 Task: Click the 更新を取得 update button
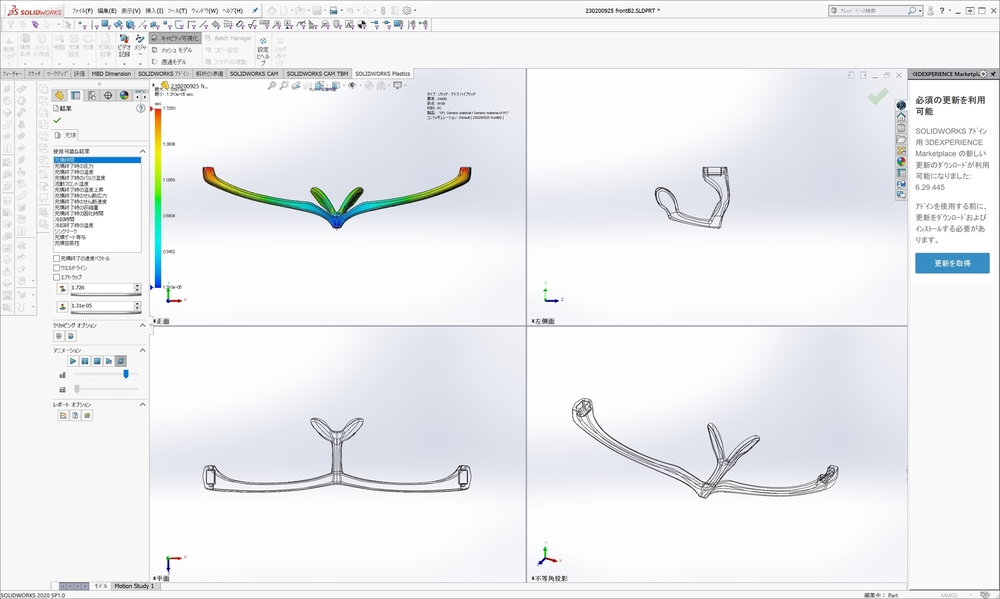click(x=952, y=263)
